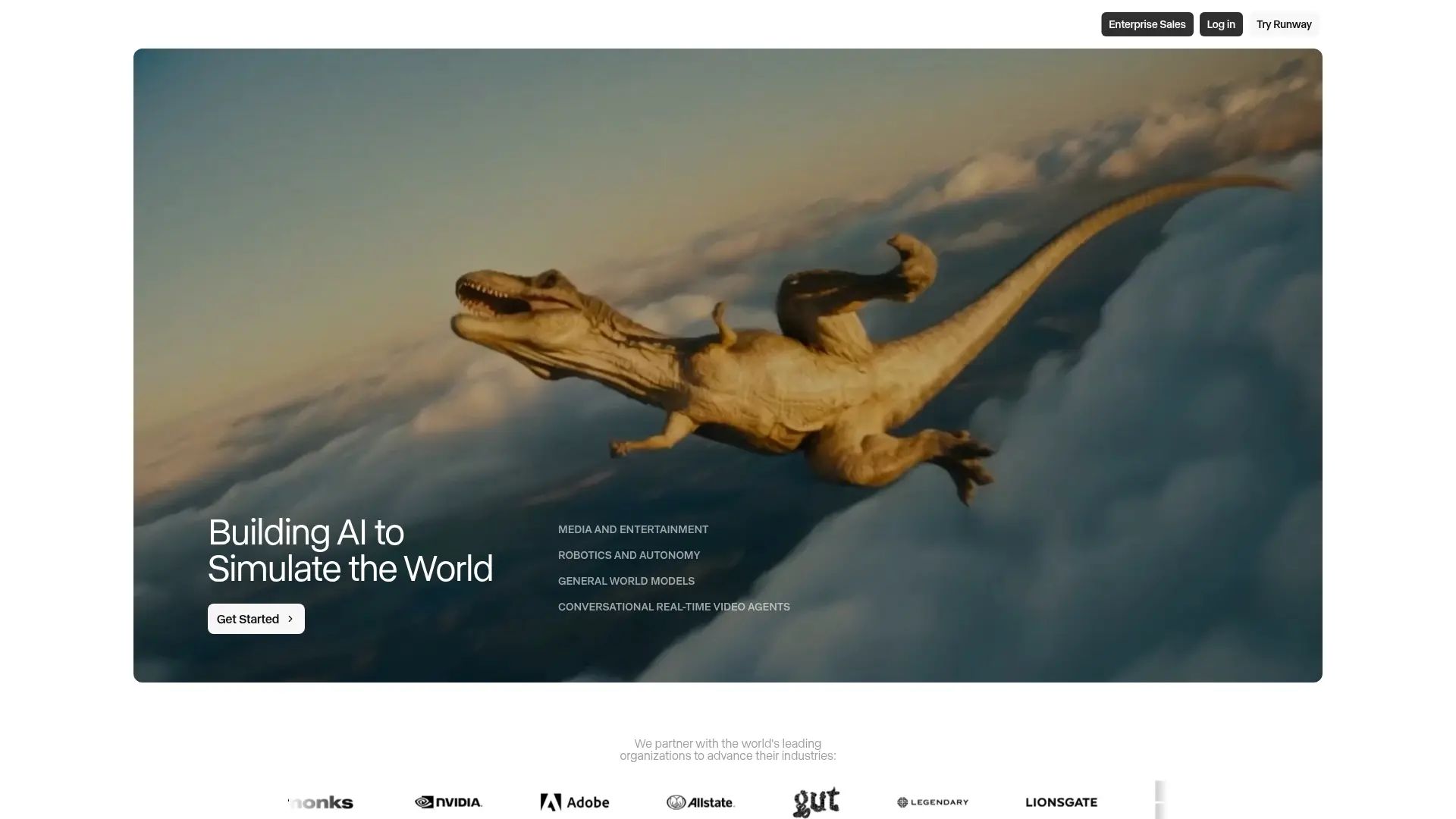Click the chevron arrow inside Get Started
Viewport: 1456px width, 819px height.
coord(290,619)
